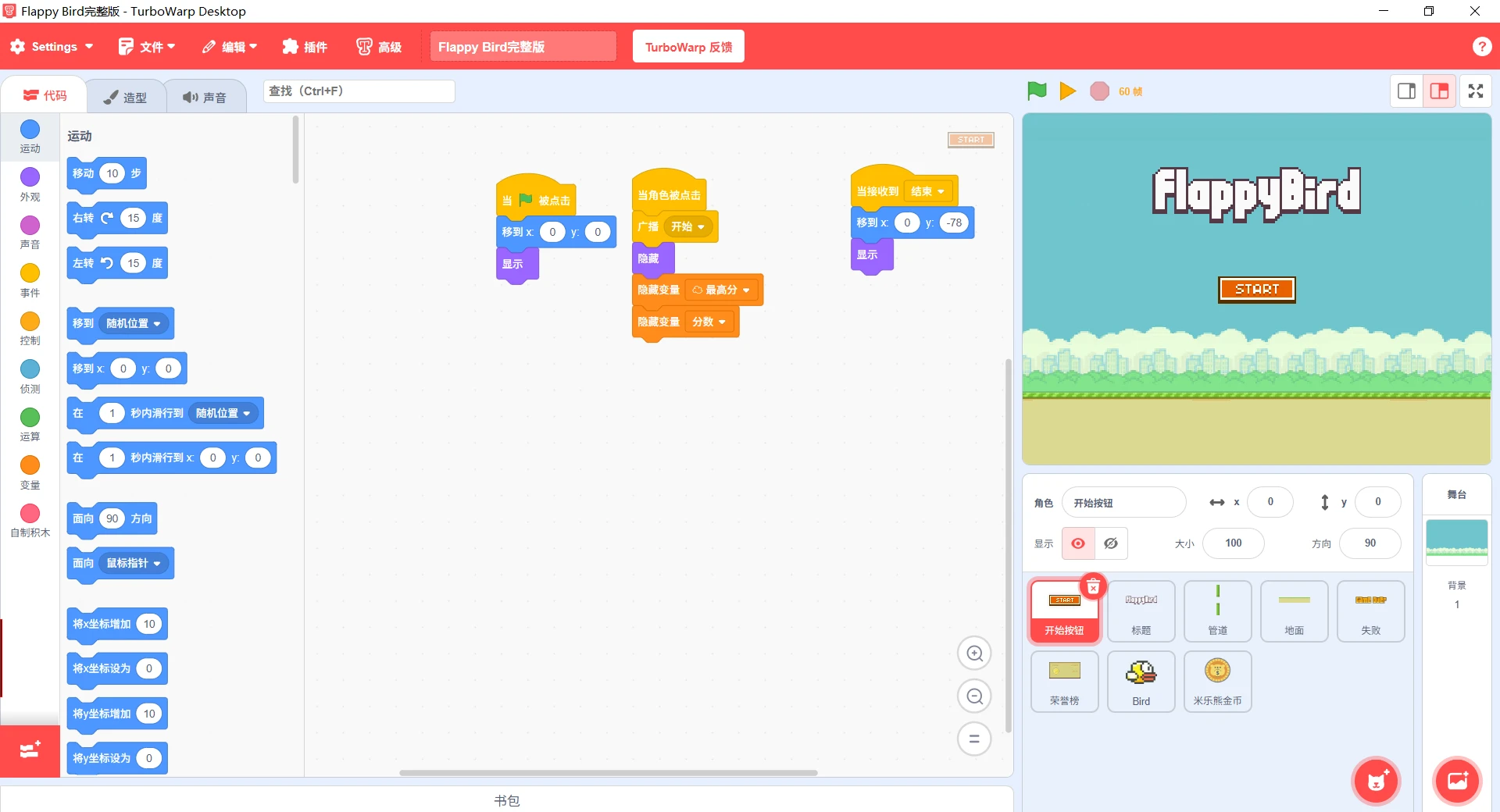
Task: Zoom out on the code workspace
Action: pyautogui.click(x=974, y=696)
